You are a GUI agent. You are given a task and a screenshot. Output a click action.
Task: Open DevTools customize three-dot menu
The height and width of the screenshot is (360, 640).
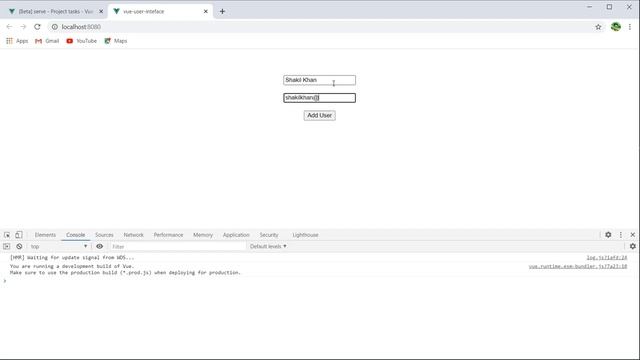point(621,235)
